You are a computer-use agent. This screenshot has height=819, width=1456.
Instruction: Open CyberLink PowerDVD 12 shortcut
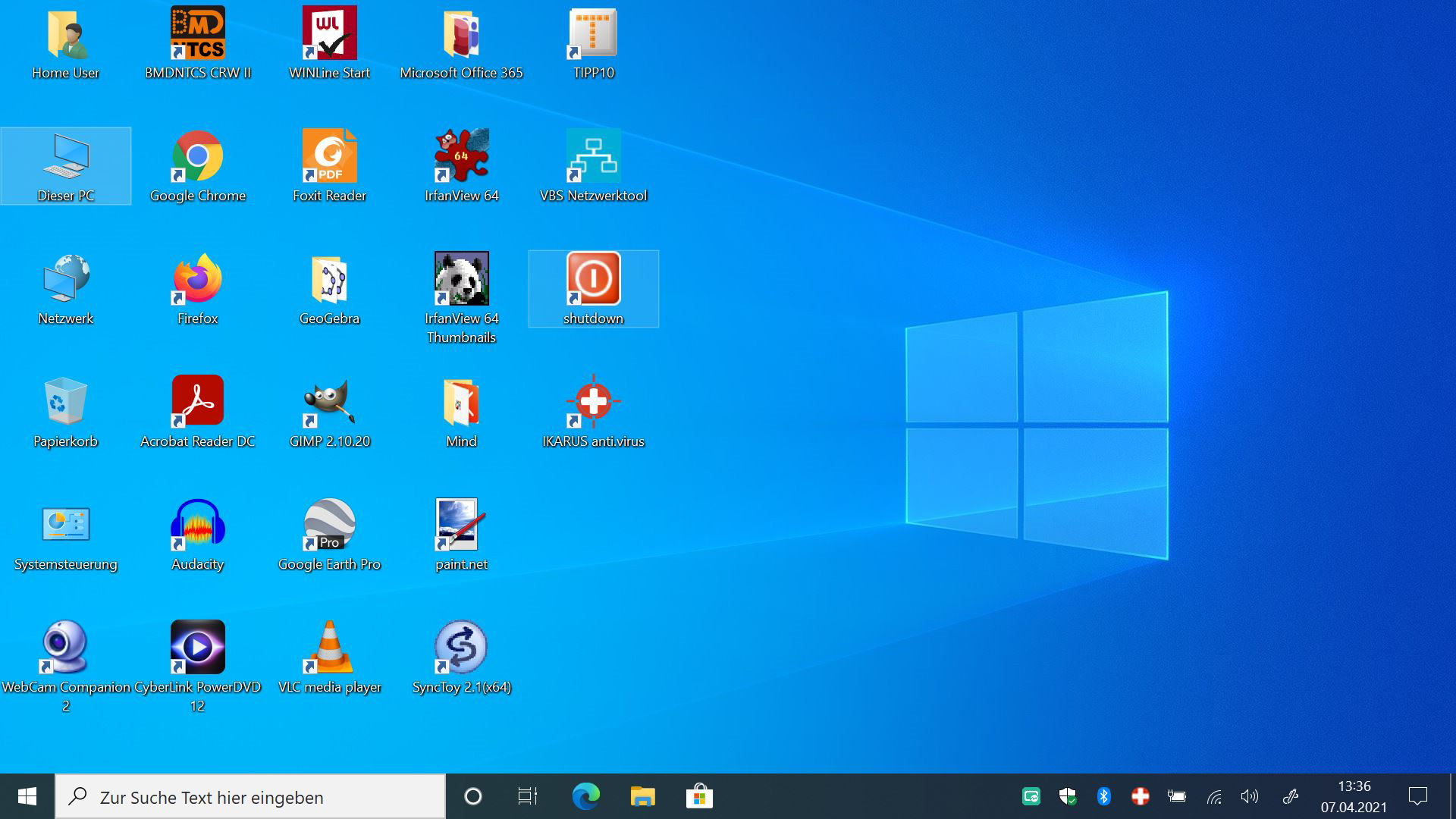[197, 648]
